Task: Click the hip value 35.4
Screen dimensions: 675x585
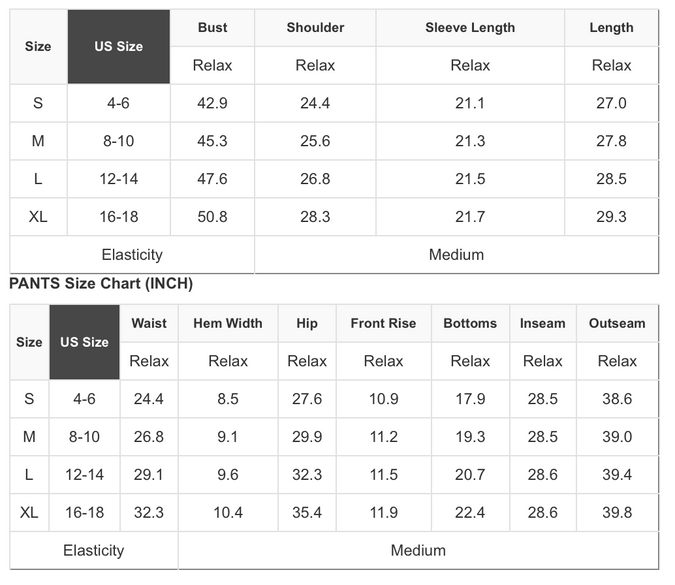Action: [307, 513]
